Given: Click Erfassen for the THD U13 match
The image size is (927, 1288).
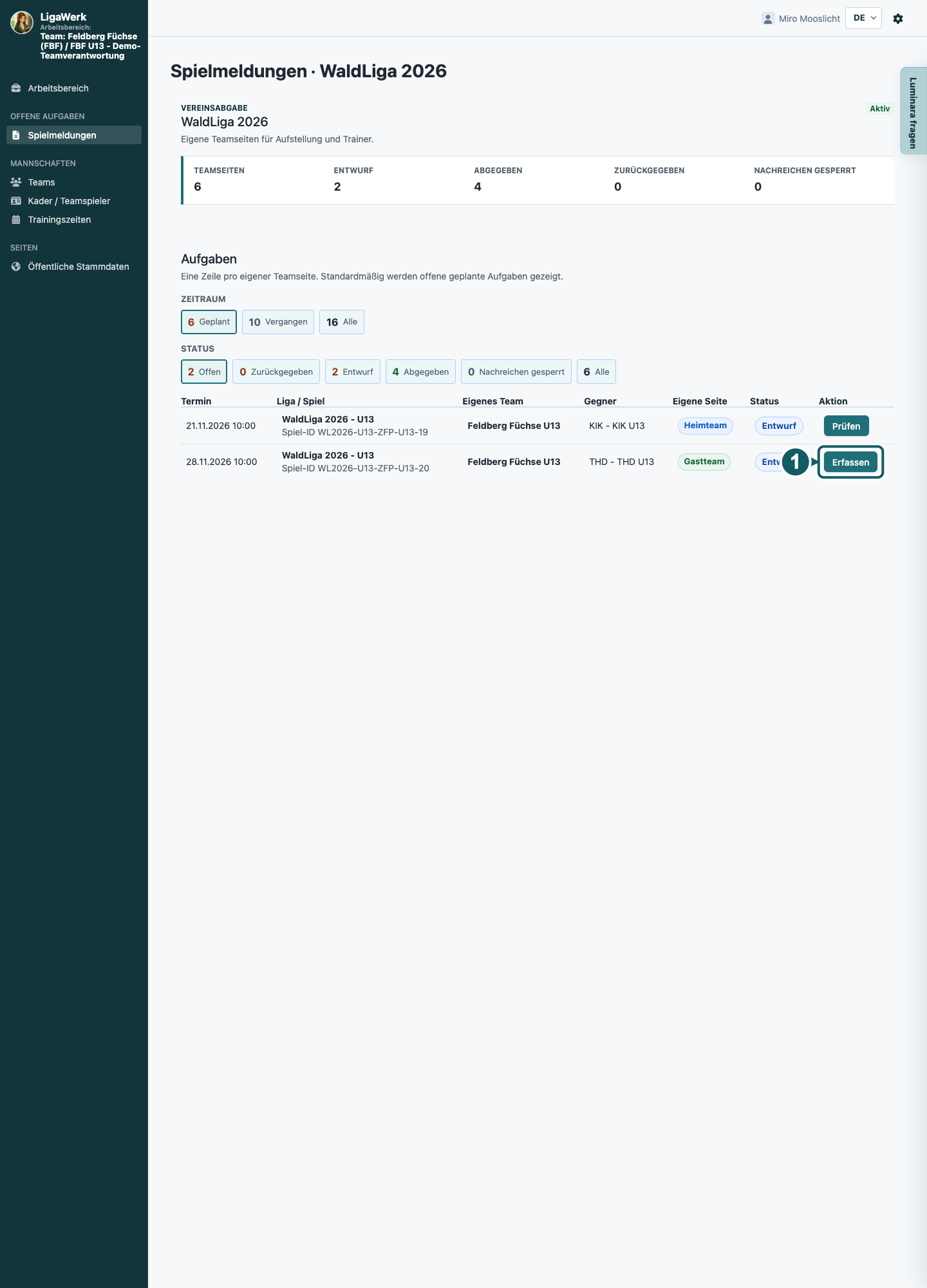Looking at the screenshot, I should click(x=850, y=462).
